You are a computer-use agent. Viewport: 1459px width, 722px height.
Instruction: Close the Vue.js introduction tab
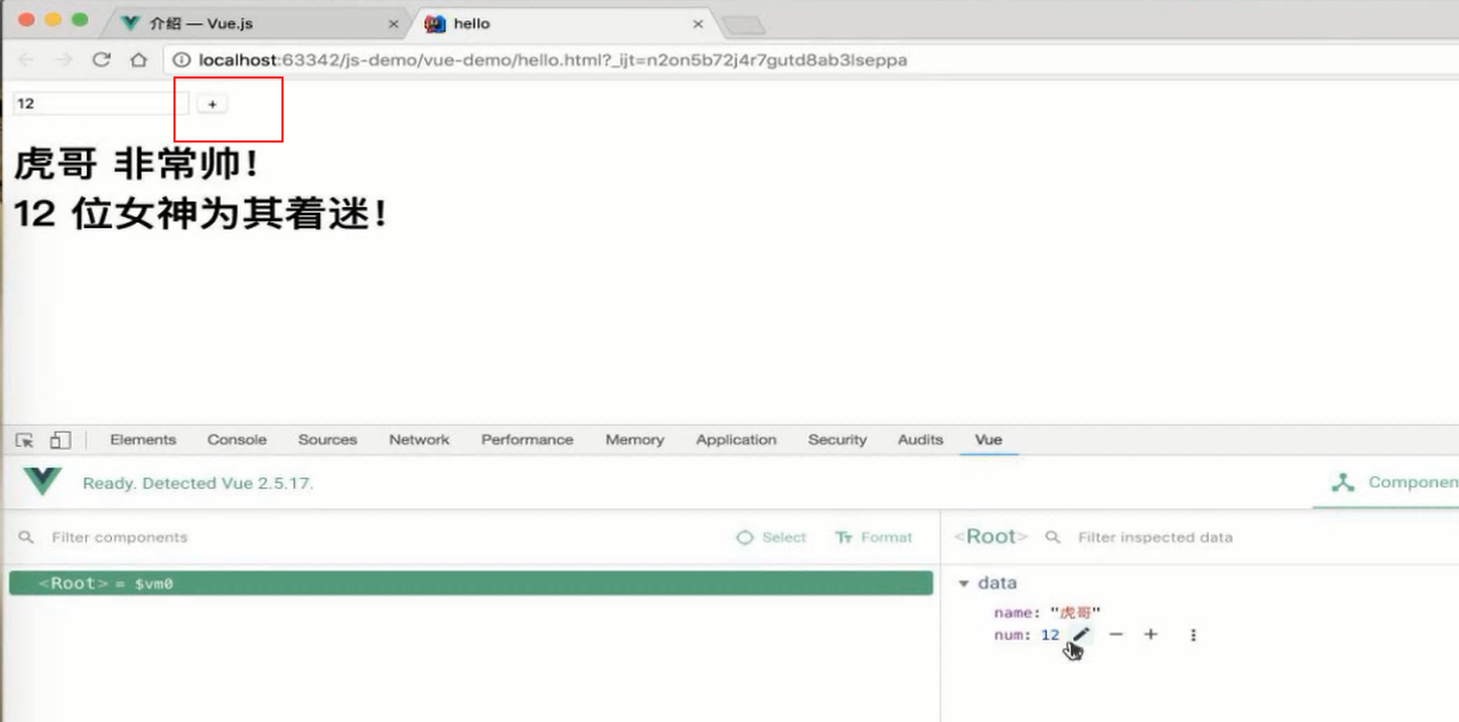click(x=393, y=24)
